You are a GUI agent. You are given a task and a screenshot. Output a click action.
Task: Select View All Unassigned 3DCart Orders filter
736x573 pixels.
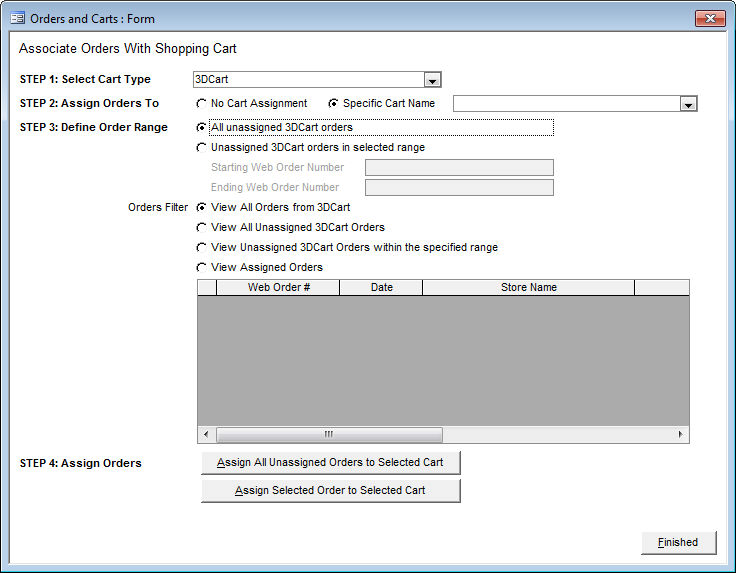coord(203,227)
